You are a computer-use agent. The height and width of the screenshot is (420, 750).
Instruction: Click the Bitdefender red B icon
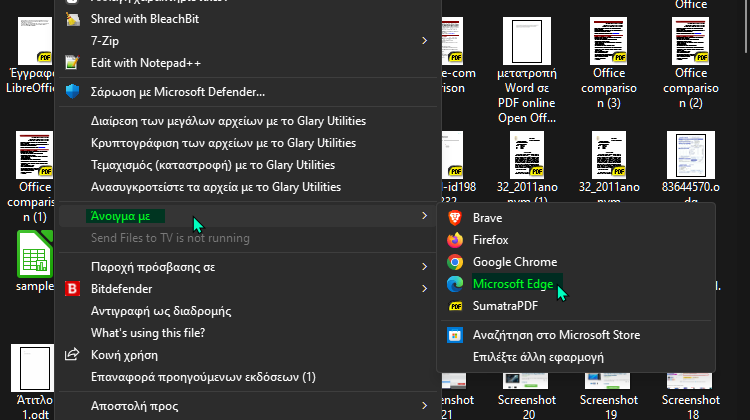(72, 288)
